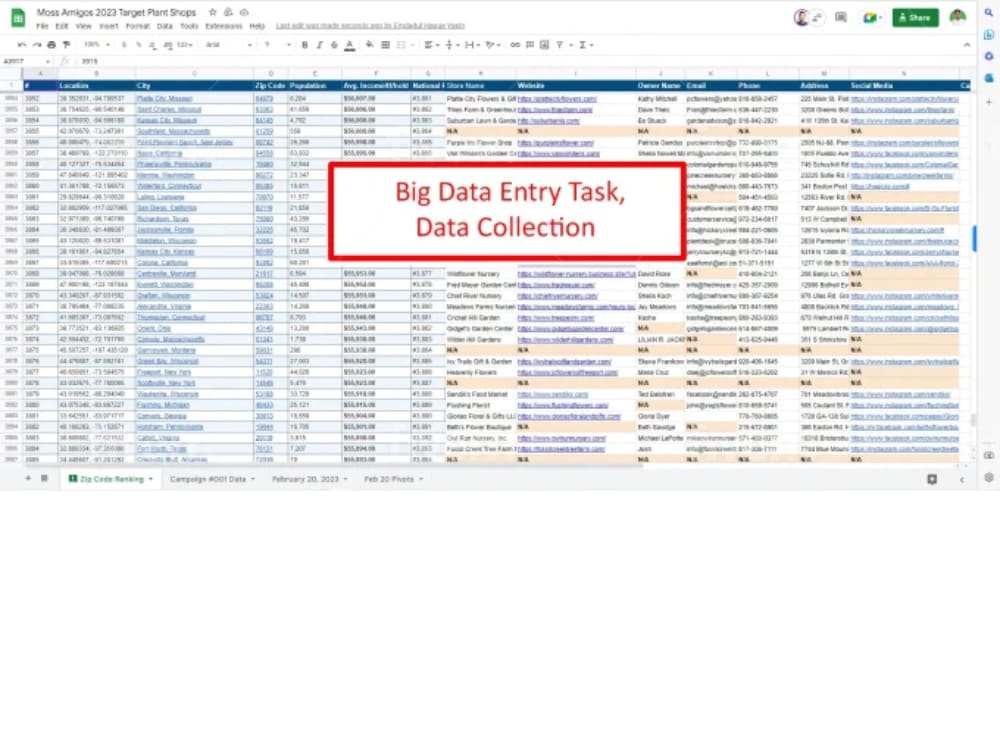Open the fill color picker
Image resolution: width=1000 pixels, height=750 pixels.
tap(370, 45)
